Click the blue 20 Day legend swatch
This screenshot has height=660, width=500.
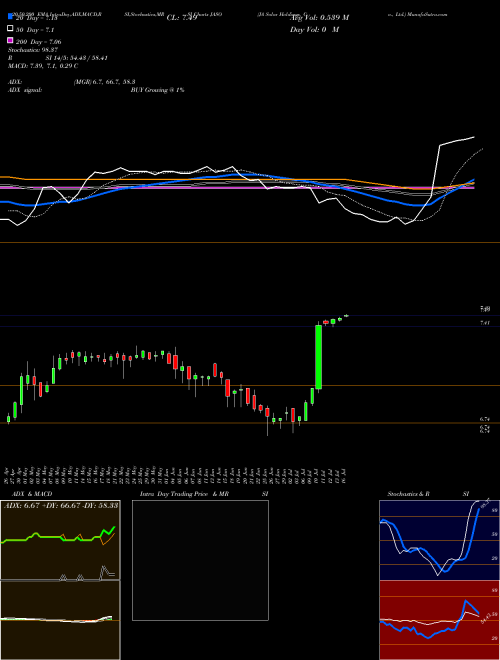[11, 17]
